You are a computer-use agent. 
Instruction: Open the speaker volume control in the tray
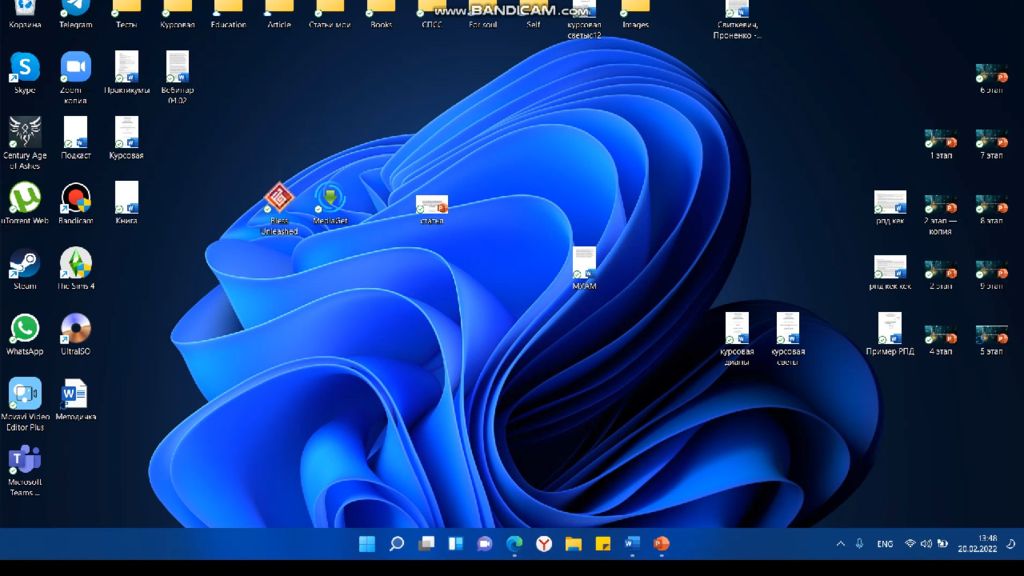pyautogui.click(x=926, y=544)
